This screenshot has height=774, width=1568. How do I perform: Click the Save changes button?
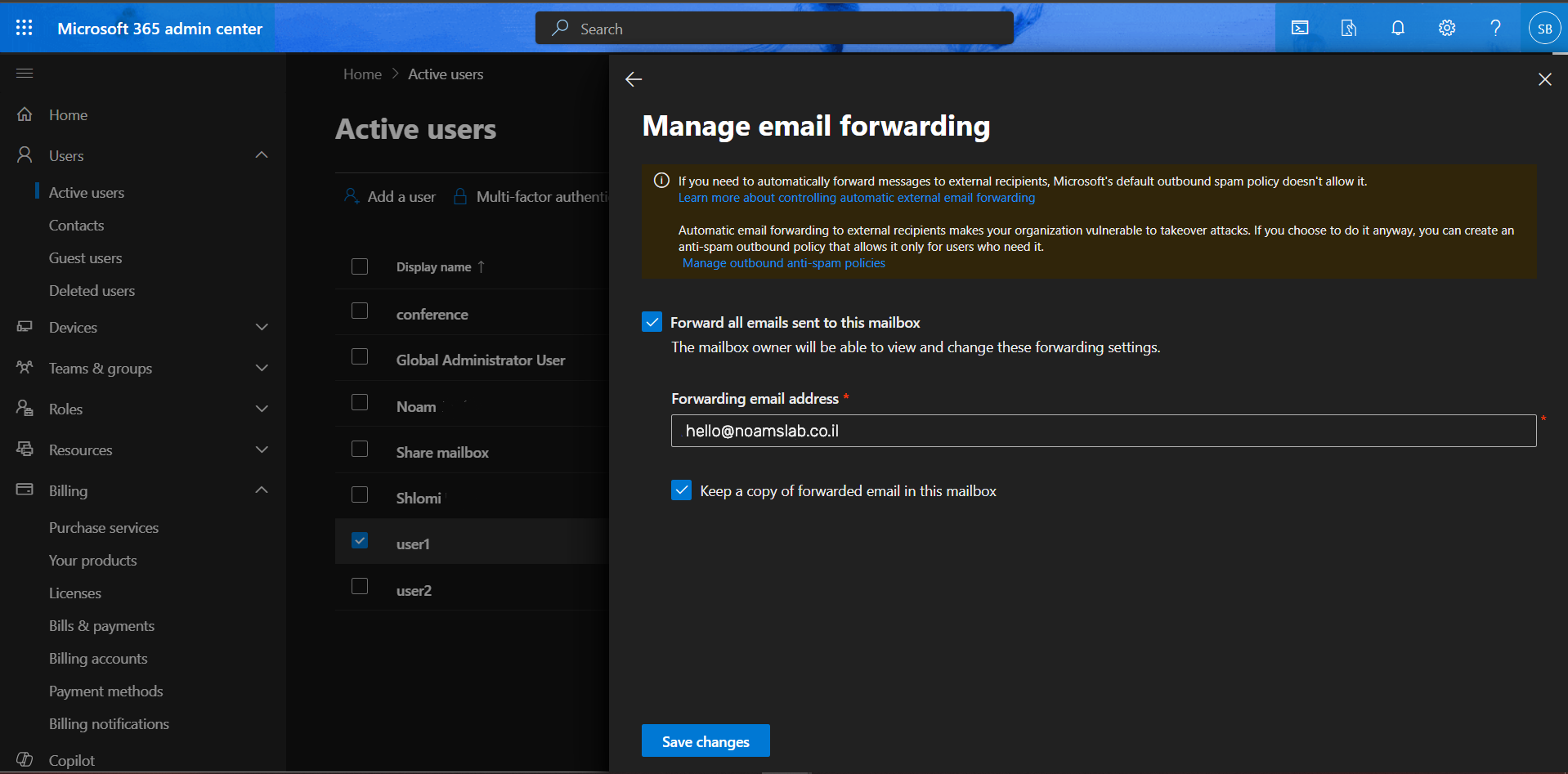click(706, 740)
